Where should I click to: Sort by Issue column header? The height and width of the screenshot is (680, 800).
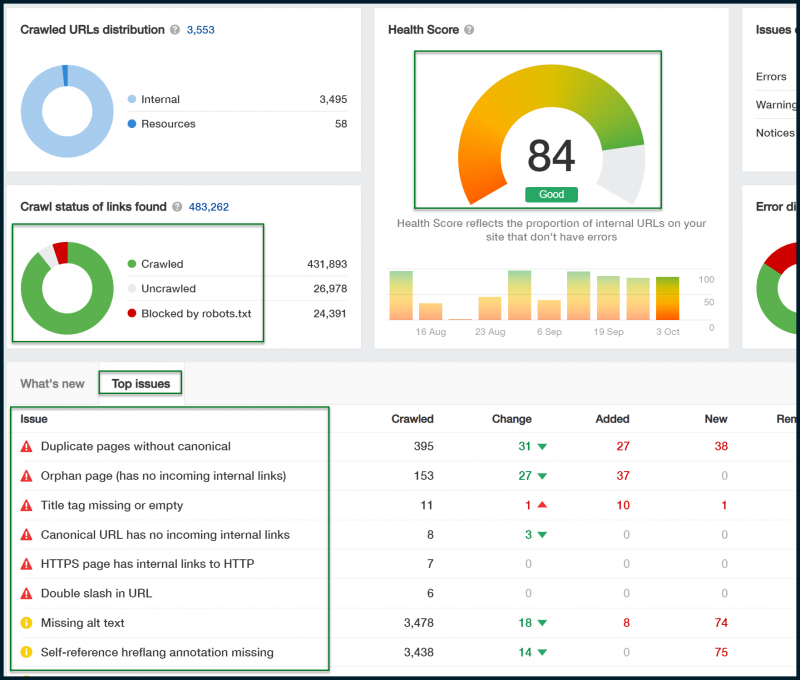[34, 419]
